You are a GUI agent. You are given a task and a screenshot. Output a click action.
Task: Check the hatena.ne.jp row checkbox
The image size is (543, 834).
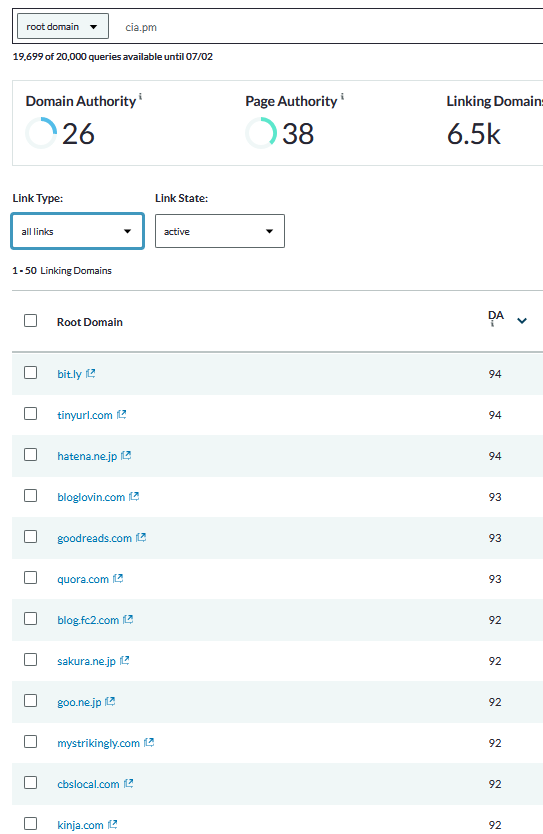(x=30, y=454)
